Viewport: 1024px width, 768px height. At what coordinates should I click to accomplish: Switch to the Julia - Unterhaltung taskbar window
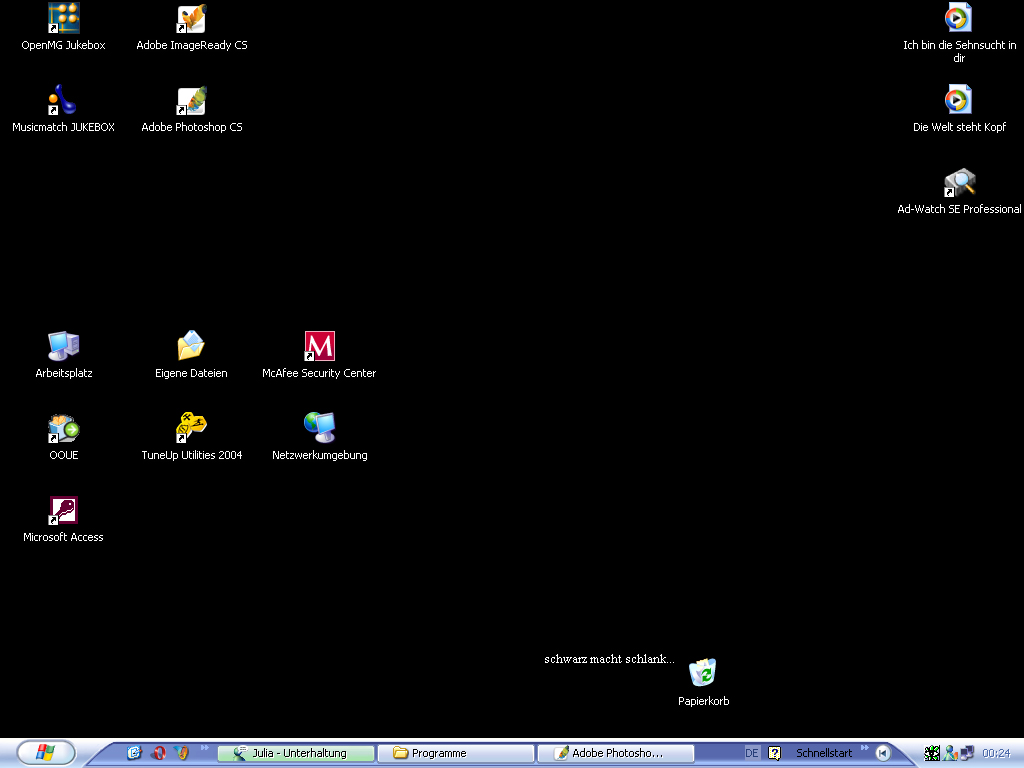pos(297,753)
